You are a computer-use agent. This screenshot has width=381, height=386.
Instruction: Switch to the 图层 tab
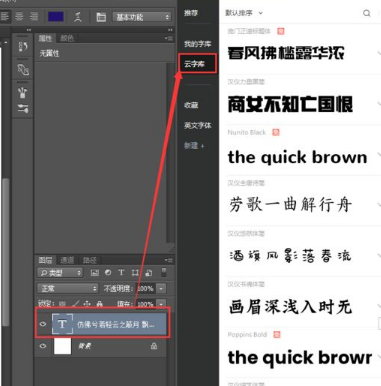click(45, 260)
